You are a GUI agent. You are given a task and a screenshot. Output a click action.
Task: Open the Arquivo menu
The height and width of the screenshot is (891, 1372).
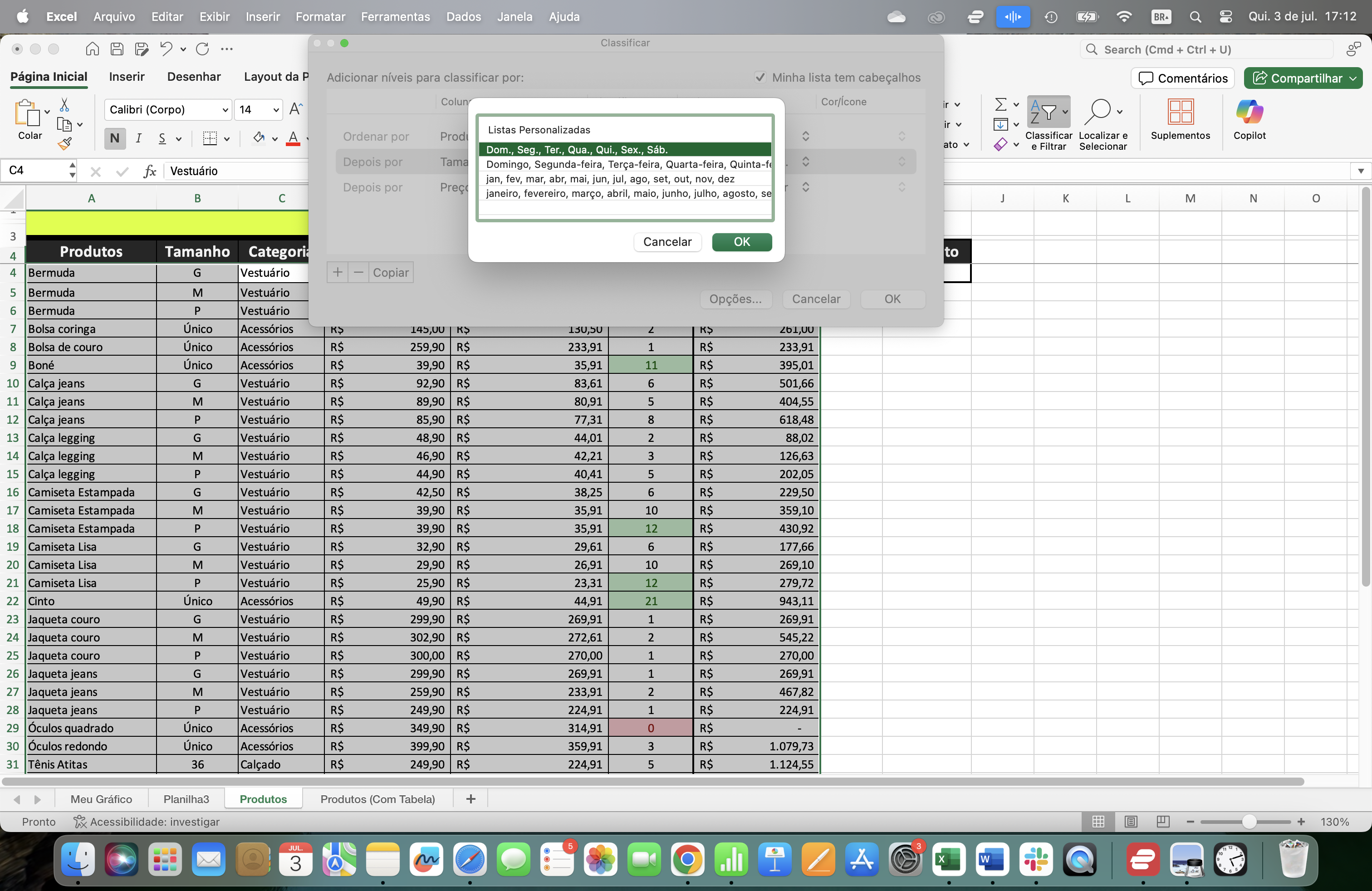pos(114,17)
